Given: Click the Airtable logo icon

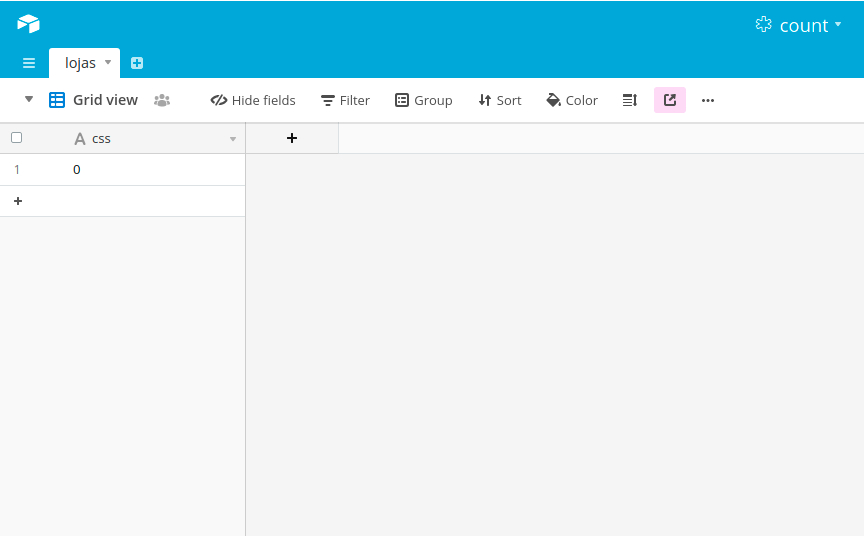Looking at the screenshot, I should click(x=28, y=24).
